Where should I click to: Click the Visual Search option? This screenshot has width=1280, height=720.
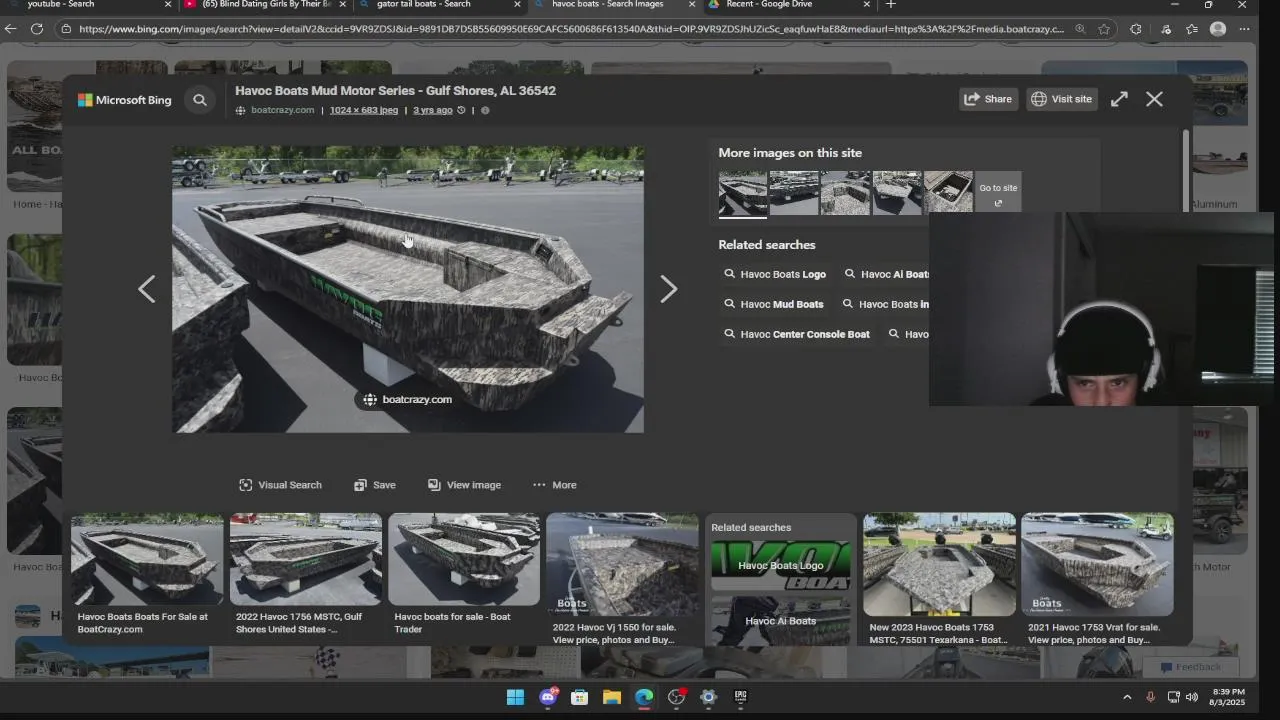point(280,485)
